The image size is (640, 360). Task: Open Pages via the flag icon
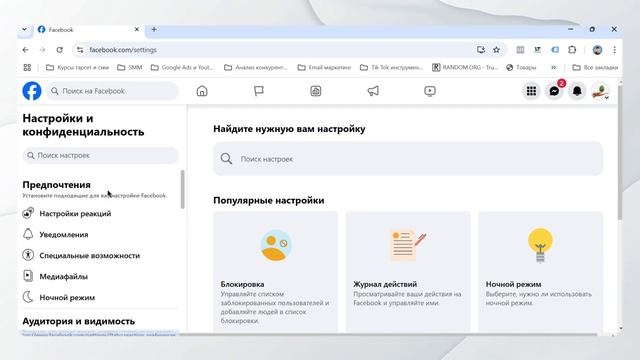tap(259, 91)
